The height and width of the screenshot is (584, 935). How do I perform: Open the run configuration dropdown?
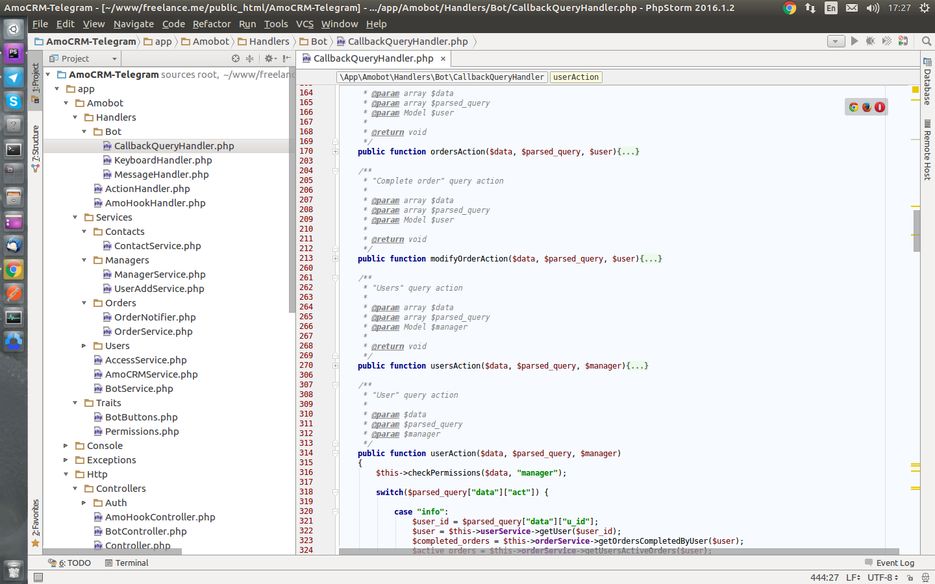point(835,41)
